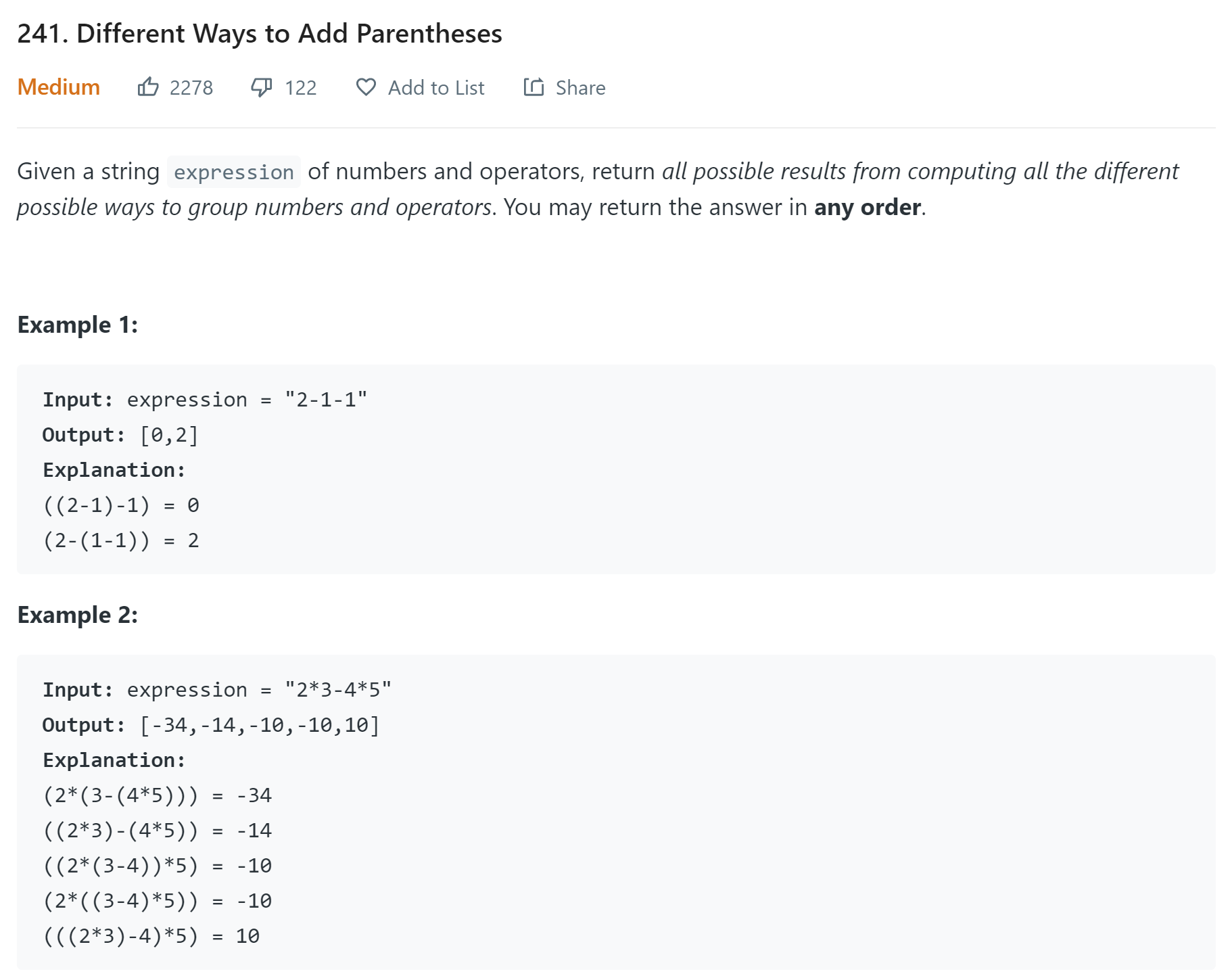Click the Example 2 input "2*3-4*5"

pos(338,690)
